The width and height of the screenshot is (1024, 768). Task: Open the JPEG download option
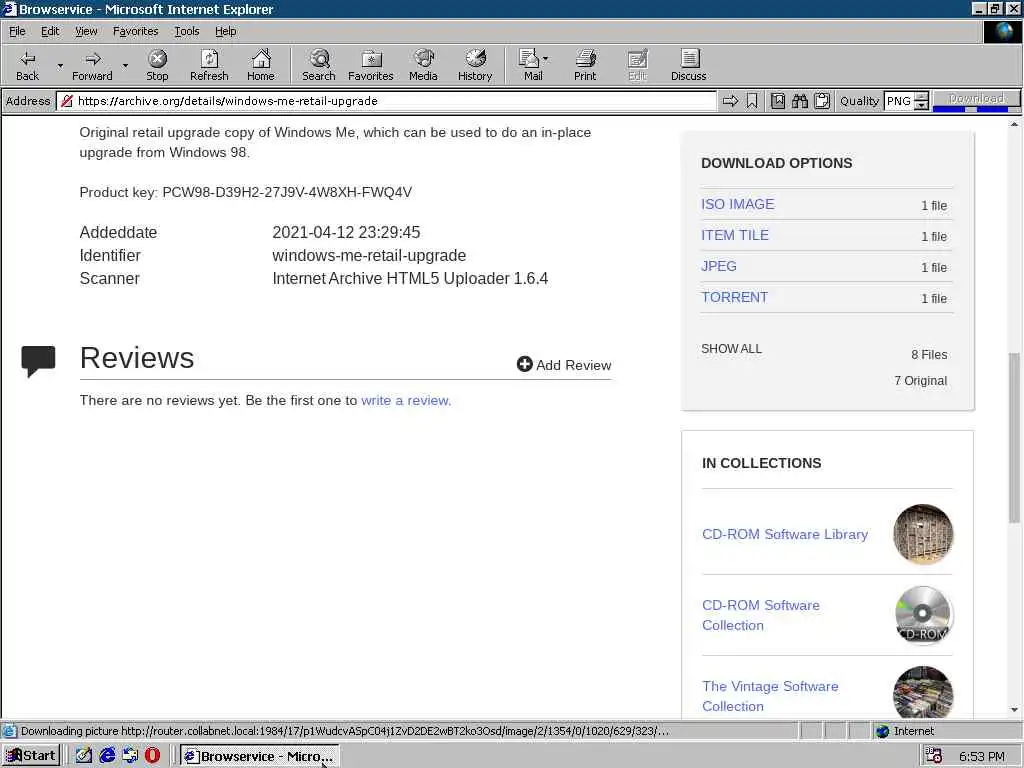point(718,266)
